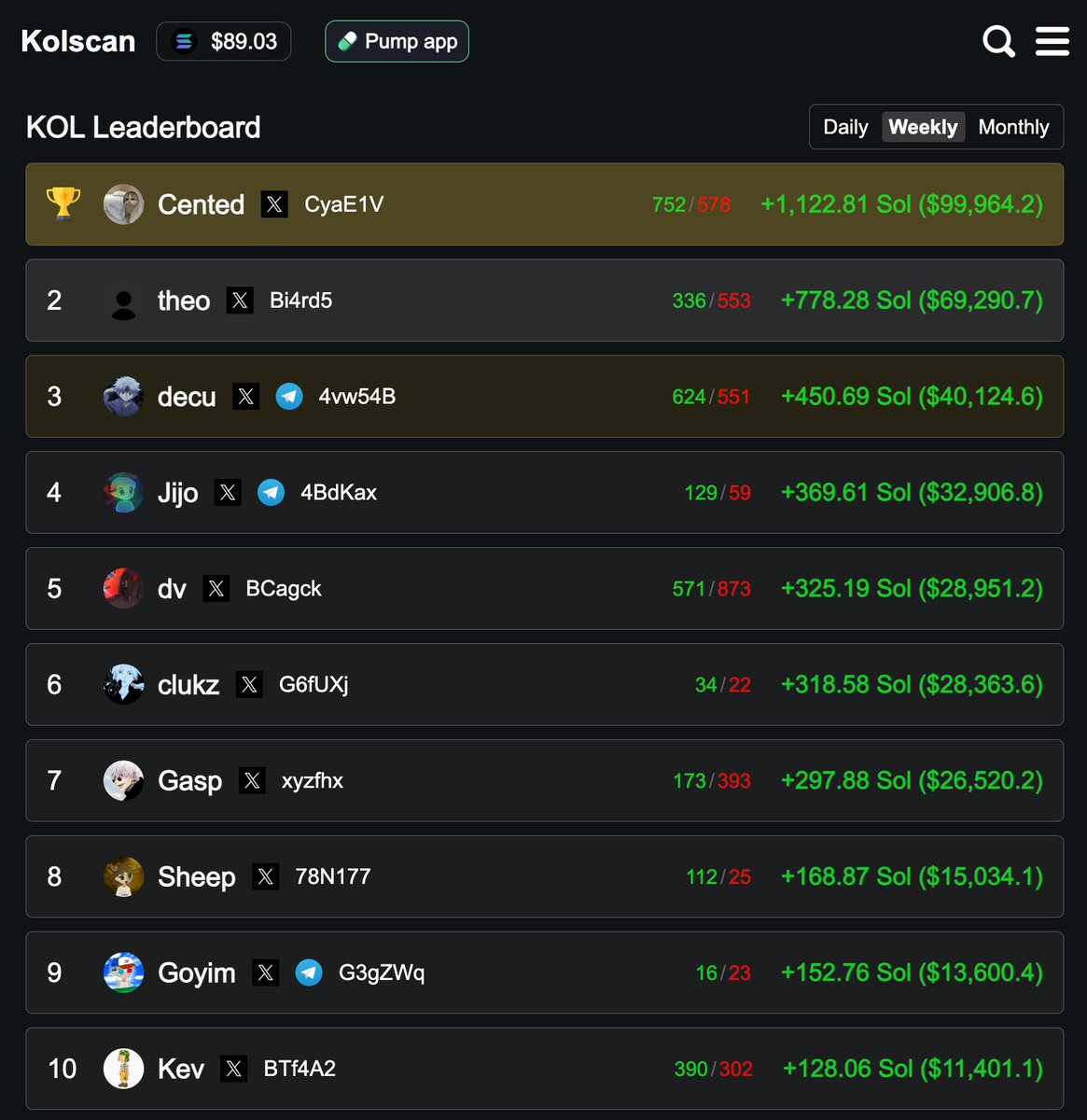This screenshot has height=1120, width=1087.
Task: Open theo's profile name link
Action: (x=184, y=301)
